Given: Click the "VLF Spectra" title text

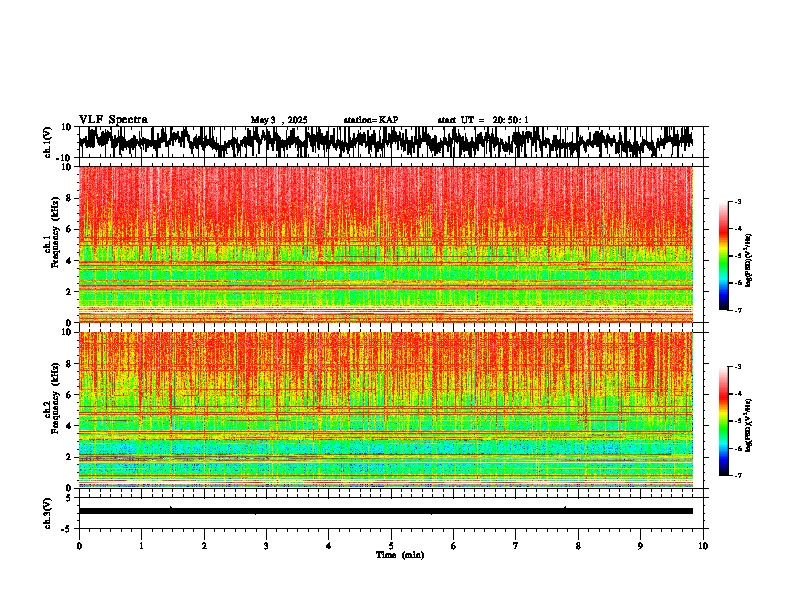Looking at the screenshot, I should click(113, 120).
